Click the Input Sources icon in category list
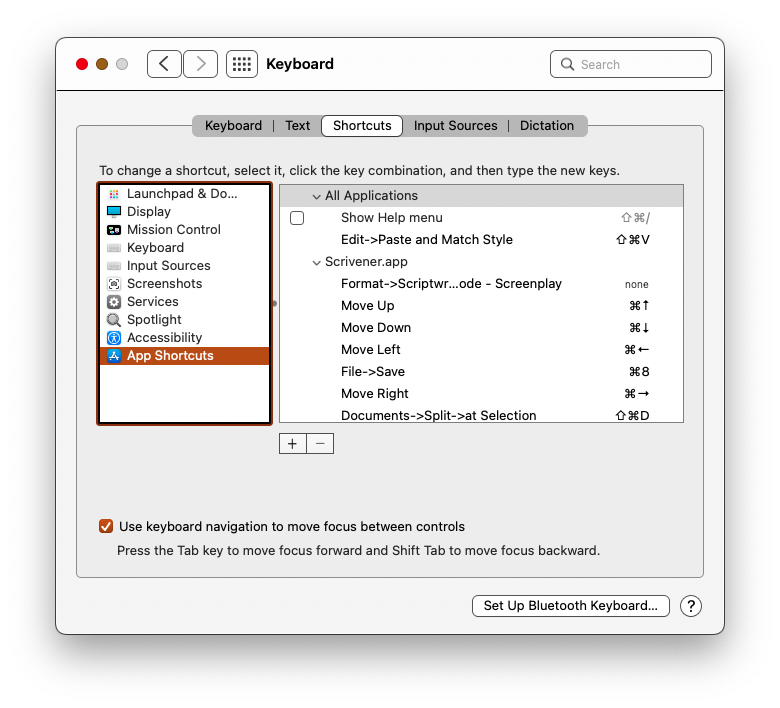 point(114,266)
